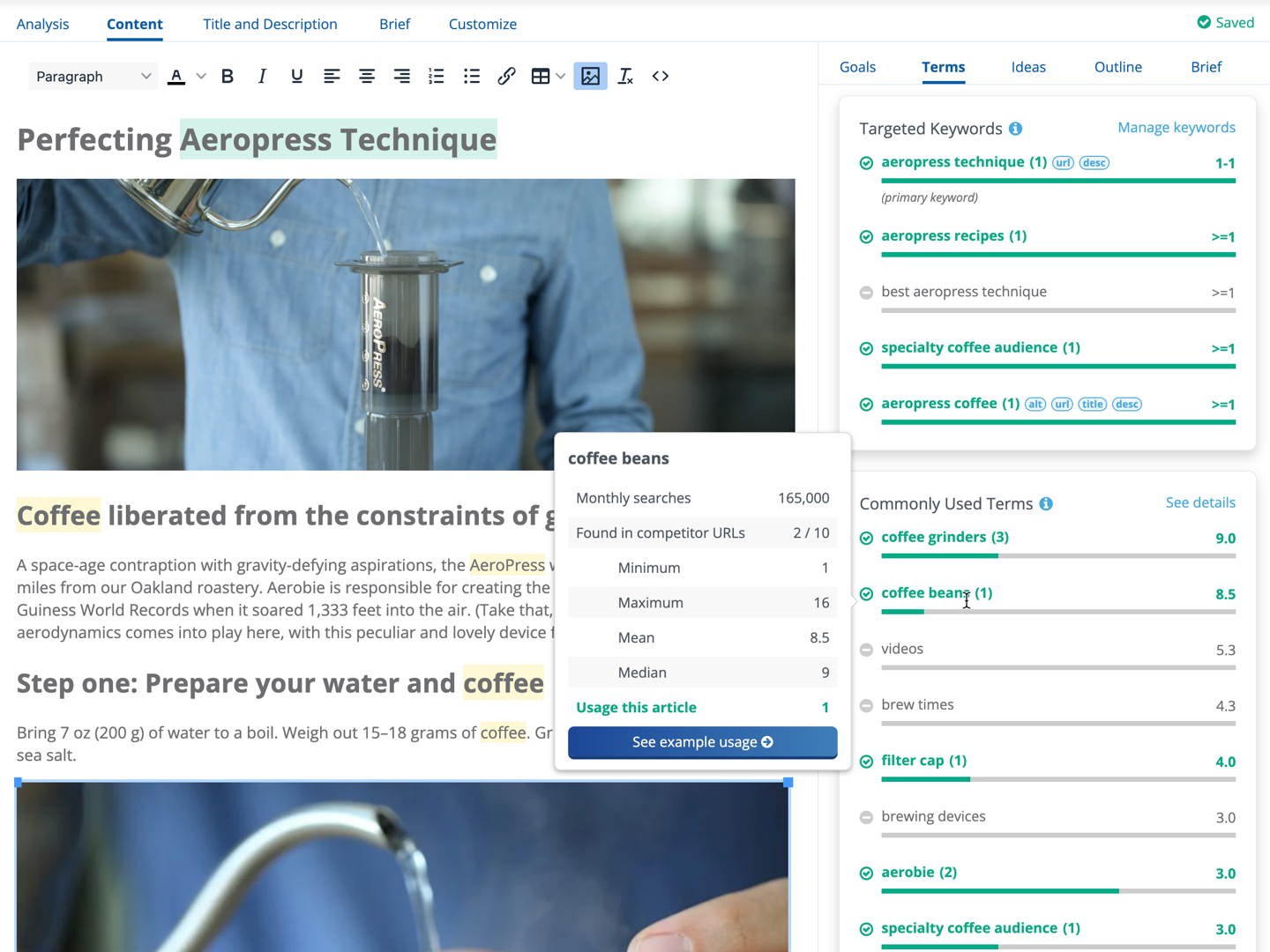Open the Brief side panel tab
The image size is (1270, 952).
coord(1206,67)
